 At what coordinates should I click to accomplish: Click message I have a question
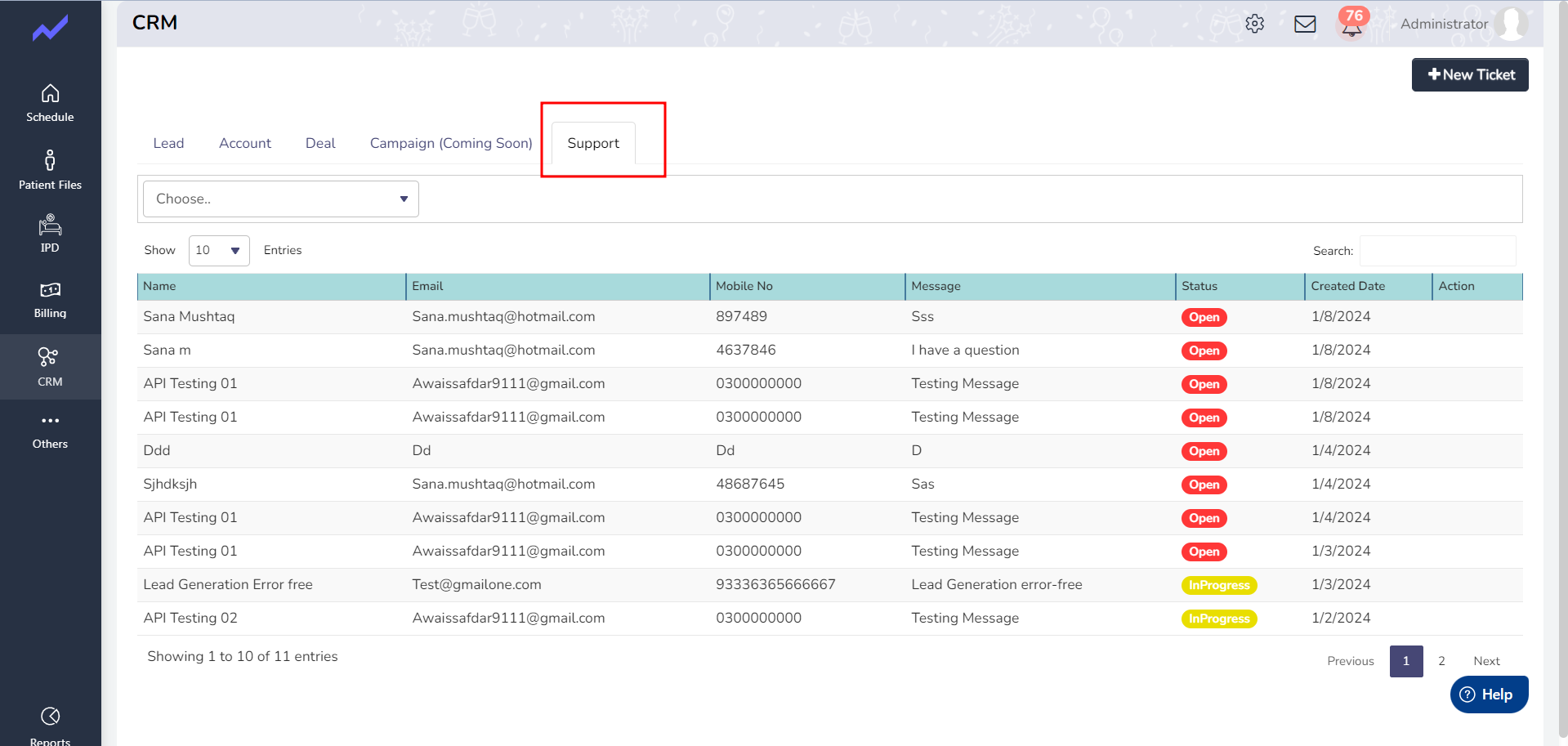tap(965, 350)
